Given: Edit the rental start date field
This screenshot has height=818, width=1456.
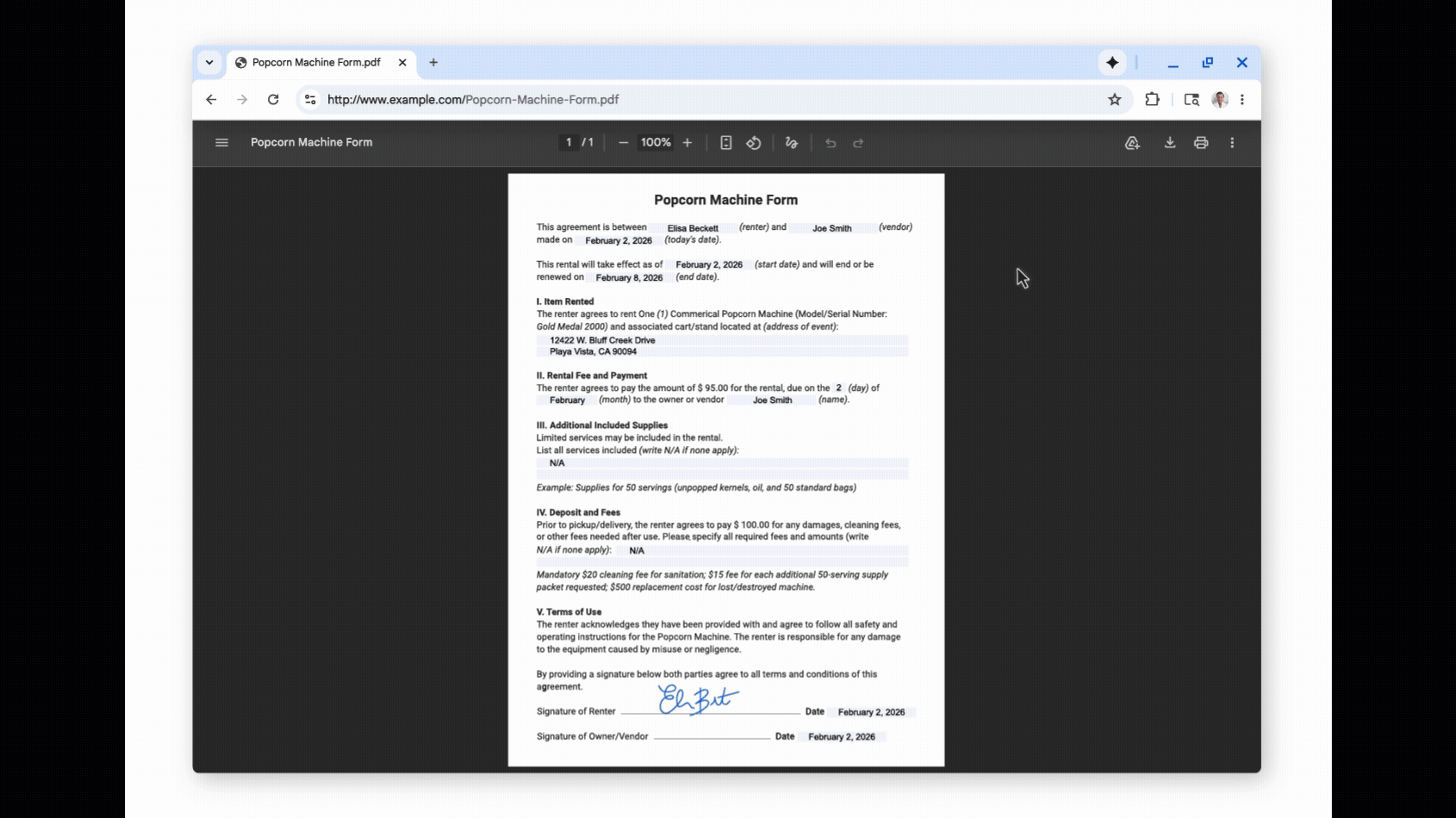Looking at the screenshot, I should 709,265.
